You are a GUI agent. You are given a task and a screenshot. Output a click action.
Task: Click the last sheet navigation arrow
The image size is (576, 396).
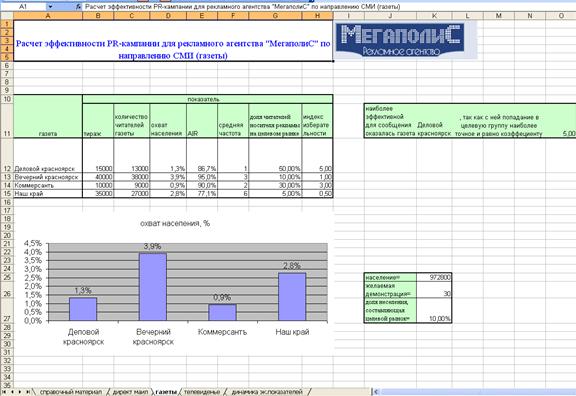coord(28,392)
